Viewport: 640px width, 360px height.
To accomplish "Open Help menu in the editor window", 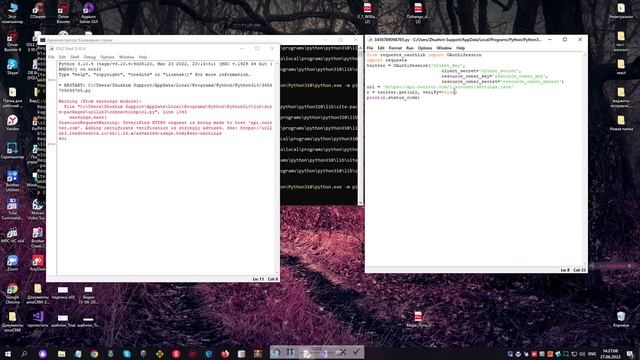I will [460, 48].
